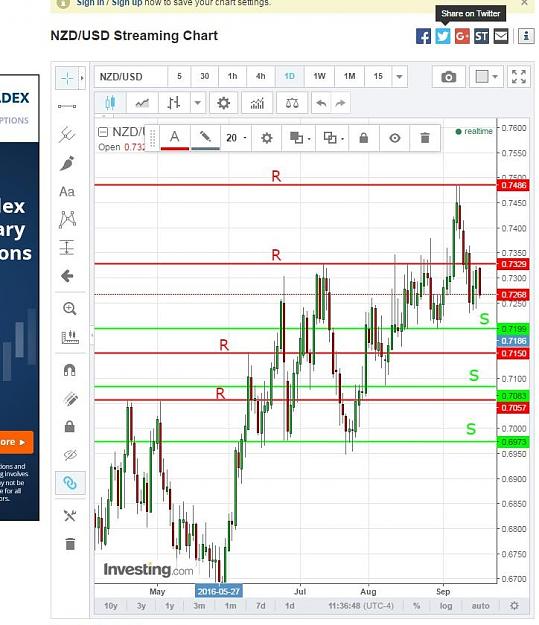Hide the selected drawing with eye icon
This screenshot has height=625, width=539.
(x=395, y=138)
